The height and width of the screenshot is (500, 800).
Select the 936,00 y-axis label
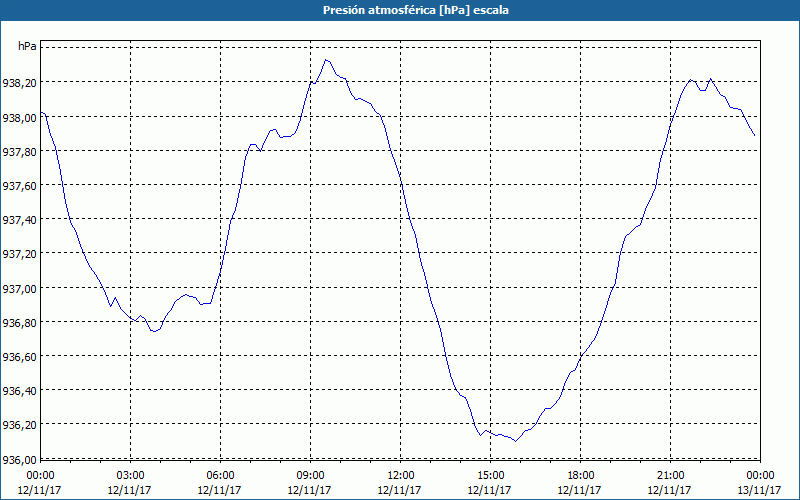click(x=19, y=459)
